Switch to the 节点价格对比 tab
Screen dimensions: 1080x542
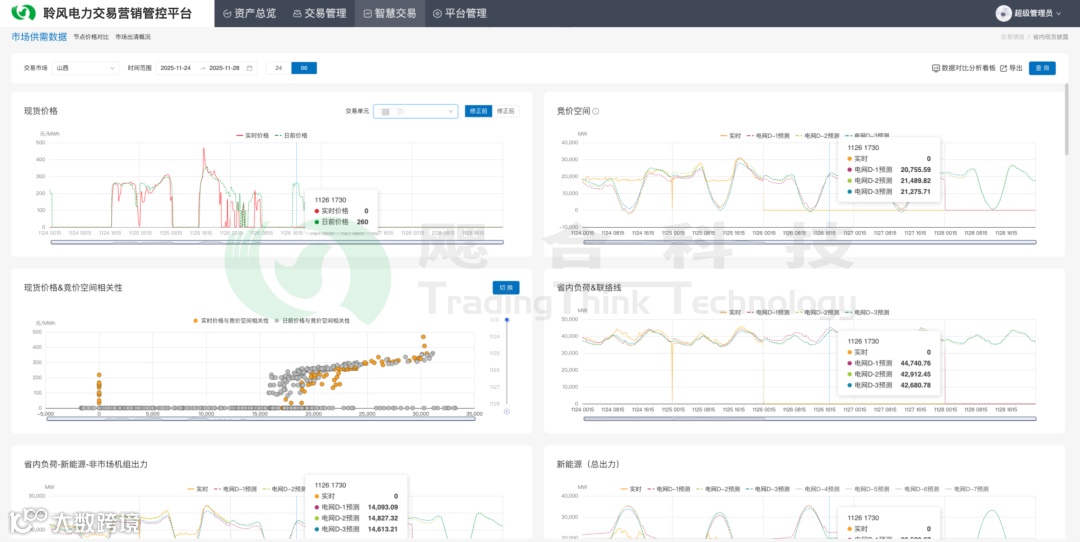pos(91,37)
